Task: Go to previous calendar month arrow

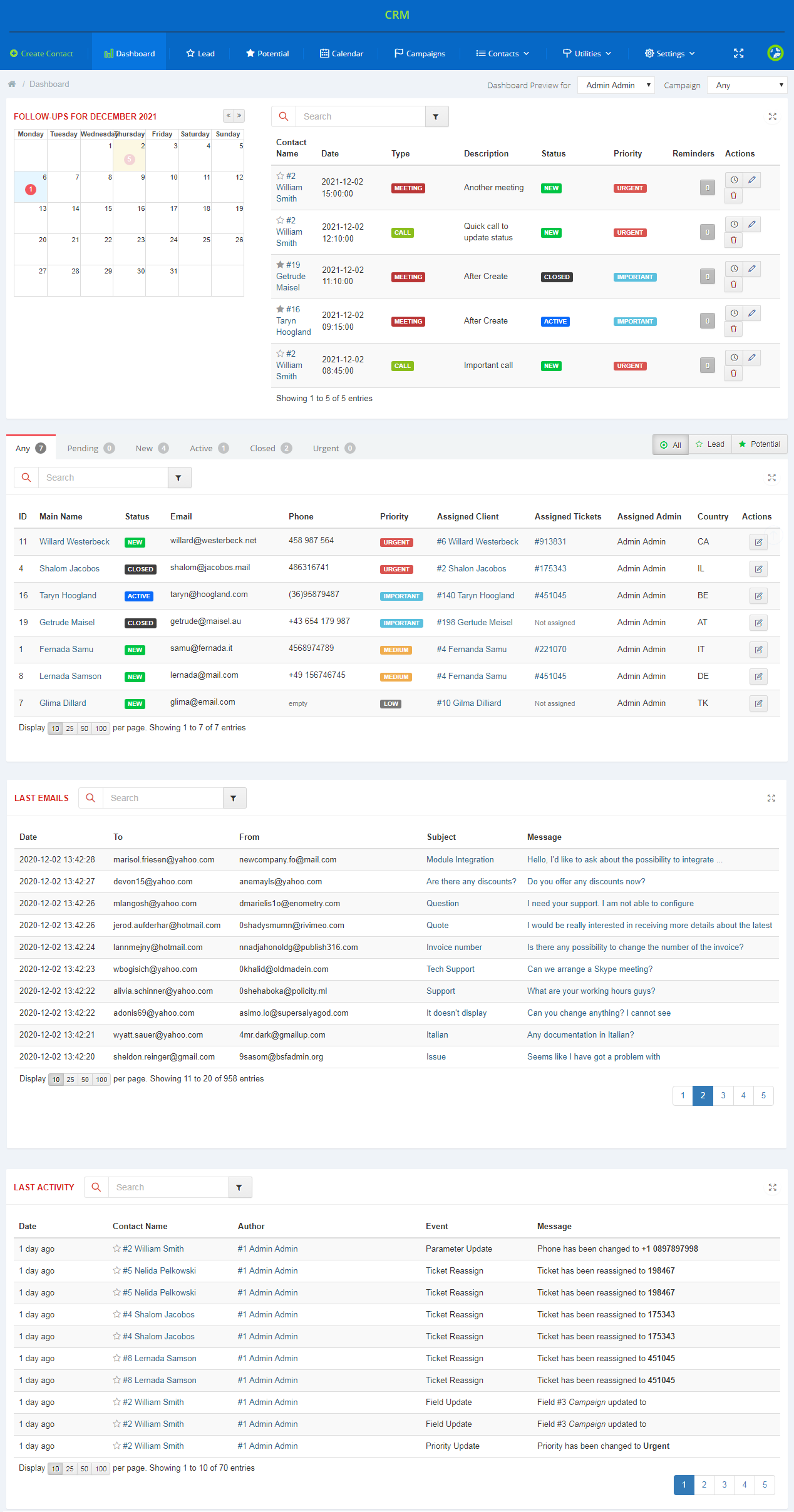Action: pyautogui.click(x=229, y=116)
